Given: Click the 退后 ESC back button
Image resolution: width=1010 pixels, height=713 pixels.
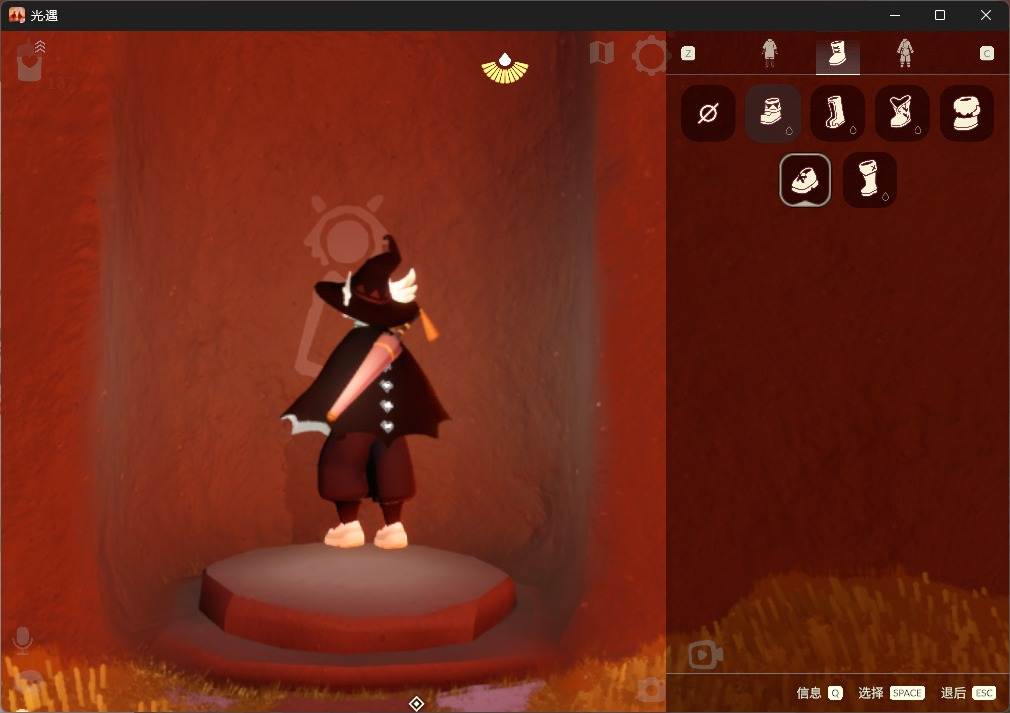Looking at the screenshot, I should (x=967, y=693).
